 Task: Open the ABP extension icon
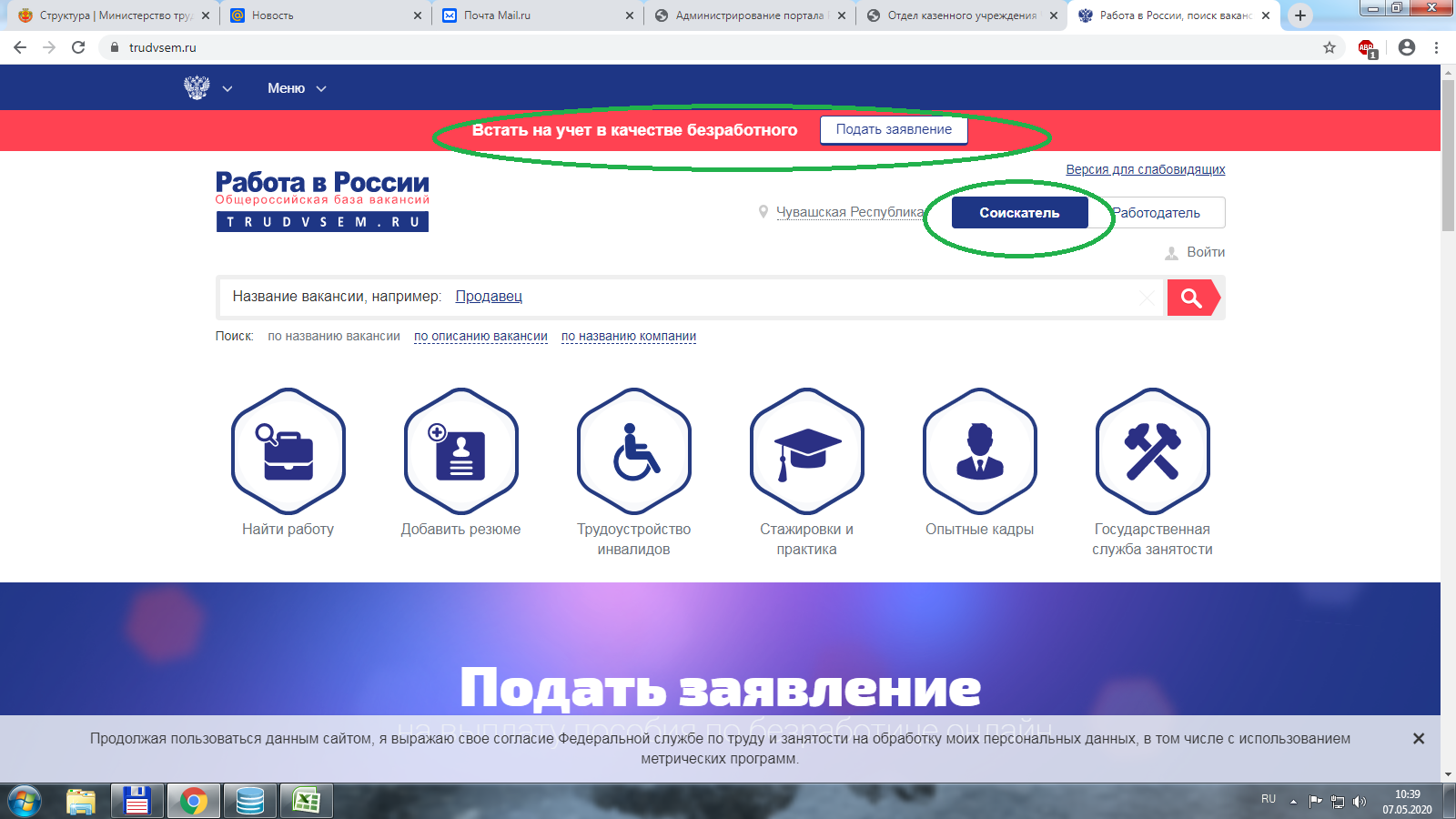point(1367,48)
